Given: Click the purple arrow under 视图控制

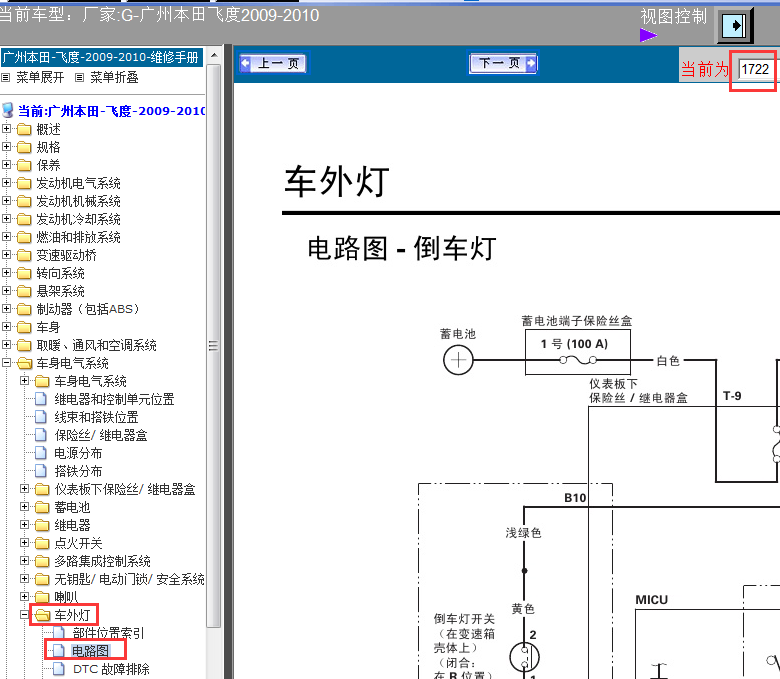Looking at the screenshot, I should 648,35.
